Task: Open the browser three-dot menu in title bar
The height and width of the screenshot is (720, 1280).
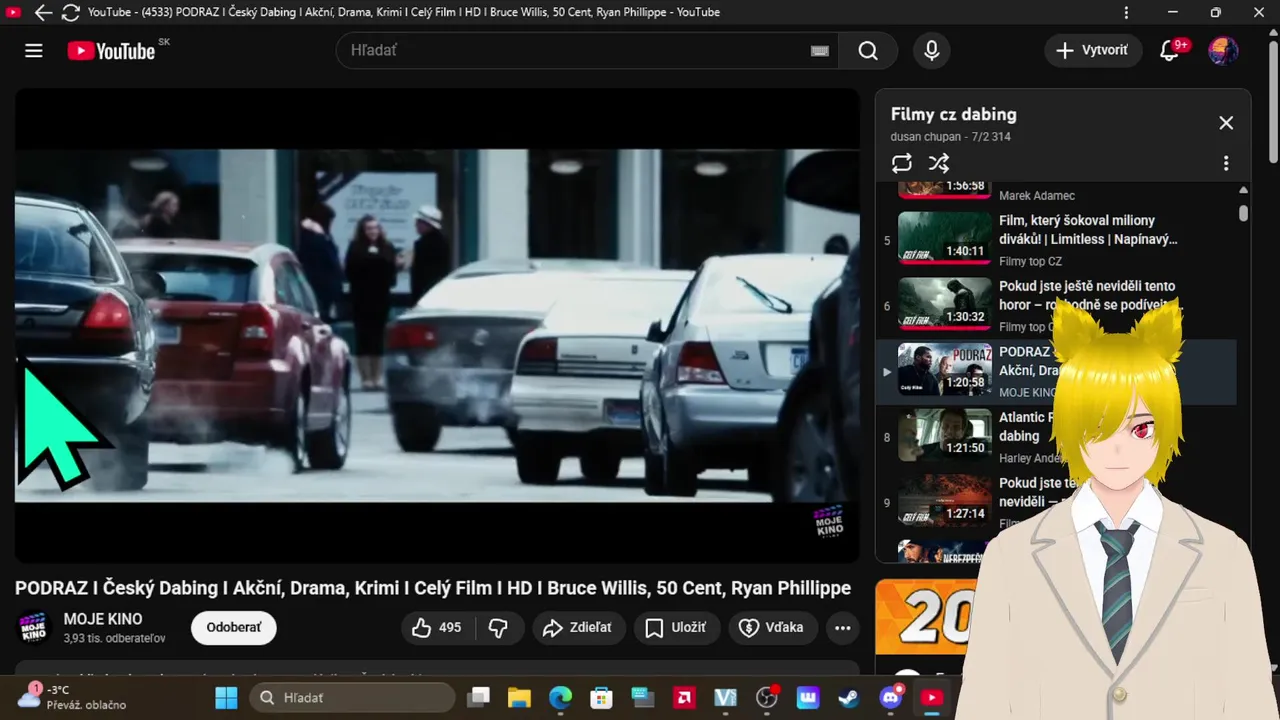Action: coord(1127,13)
